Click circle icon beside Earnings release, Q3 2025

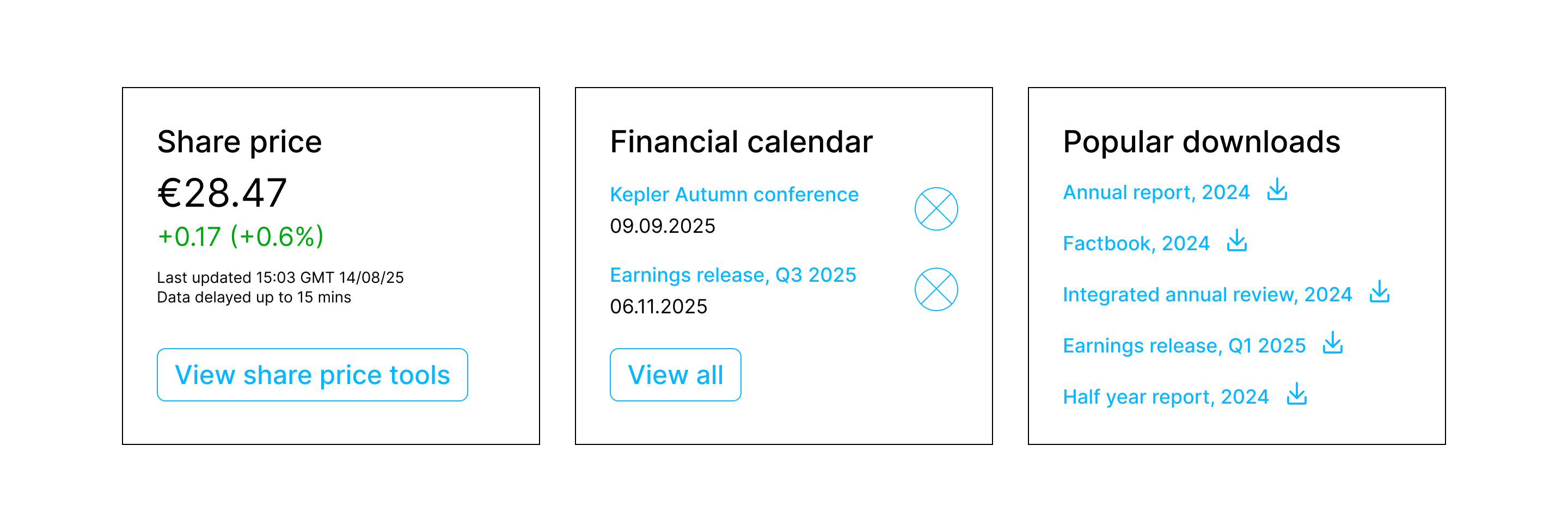point(936,289)
